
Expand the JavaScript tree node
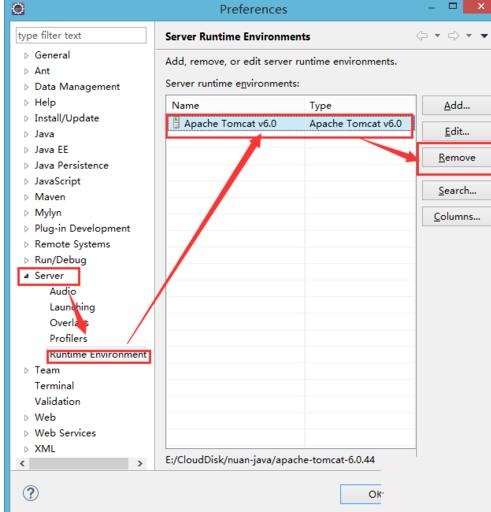click(x=26, y=181)
